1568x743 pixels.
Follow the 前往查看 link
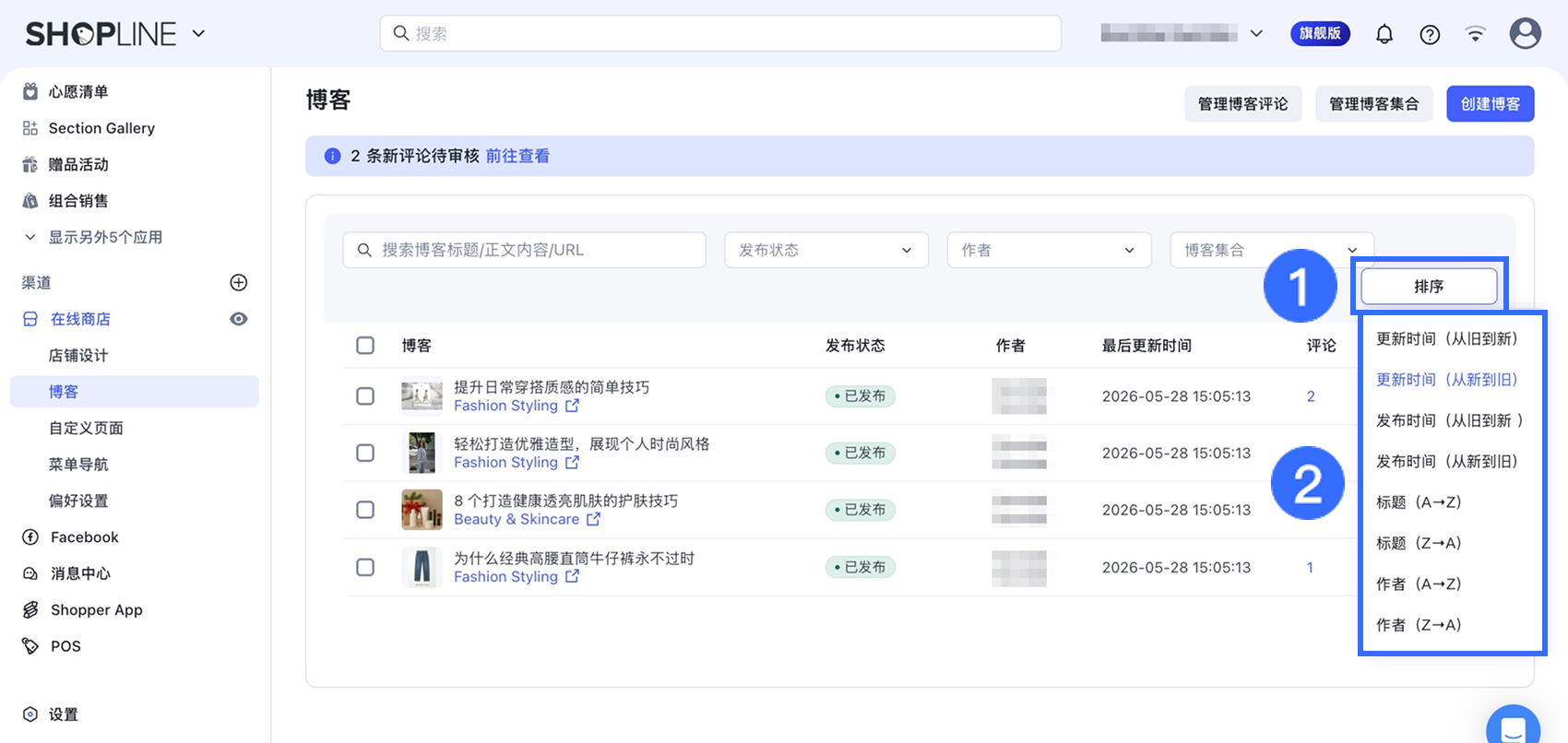(x=517, y=156)
